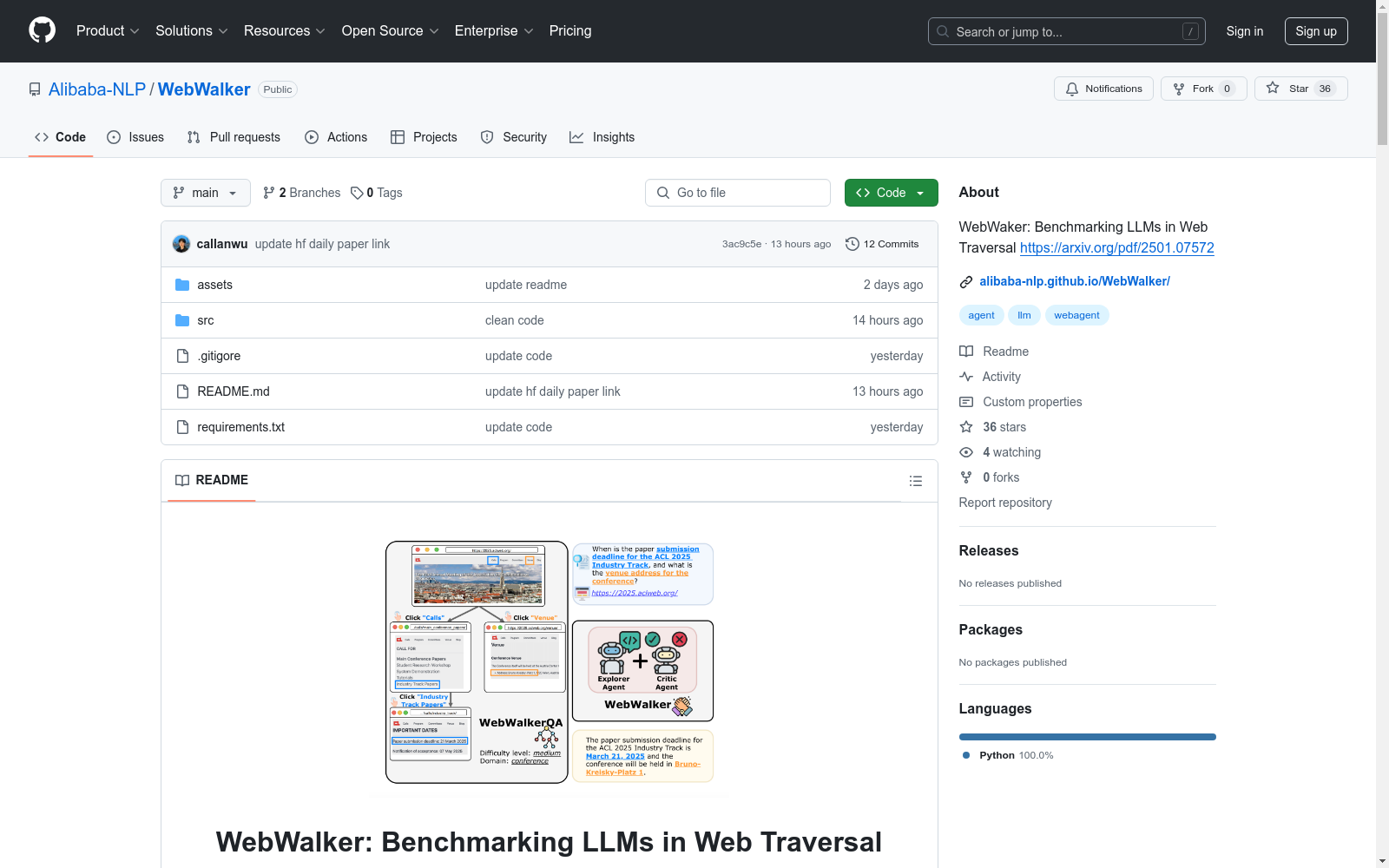Screen dimensions: 1389x868
Task: Click the requirements.txt file icon
Action: click(x=182, y=427)
